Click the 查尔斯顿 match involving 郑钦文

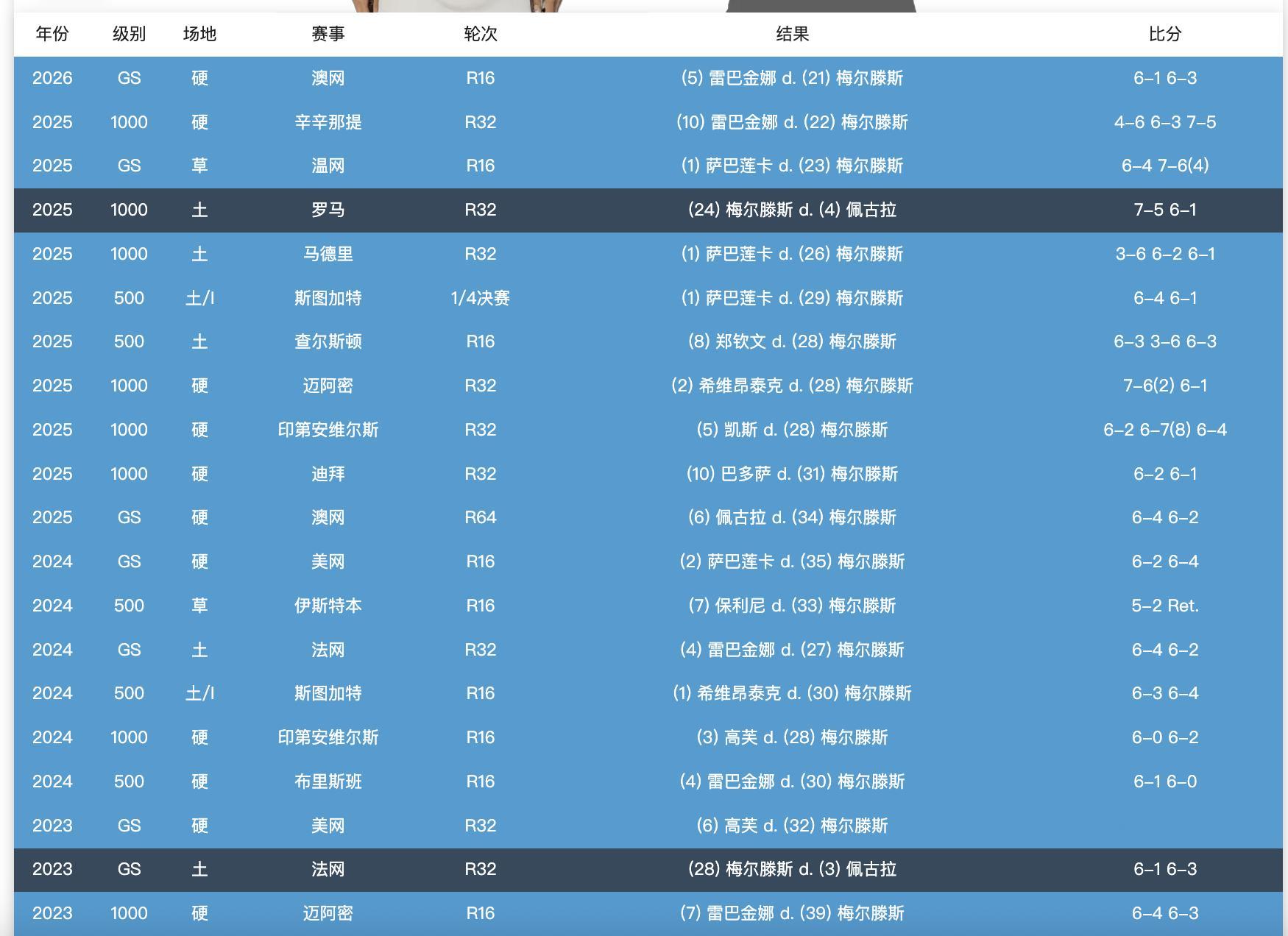click(644, 341)
